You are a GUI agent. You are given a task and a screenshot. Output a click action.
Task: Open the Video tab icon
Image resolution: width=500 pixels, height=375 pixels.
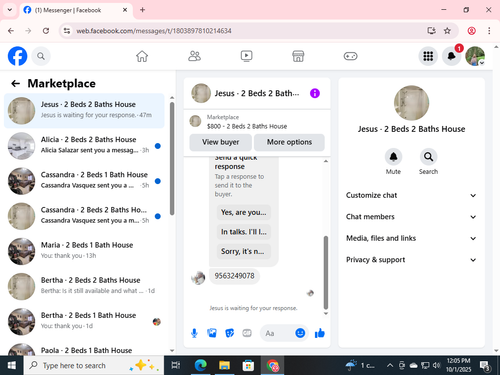[x=246, y=56]
